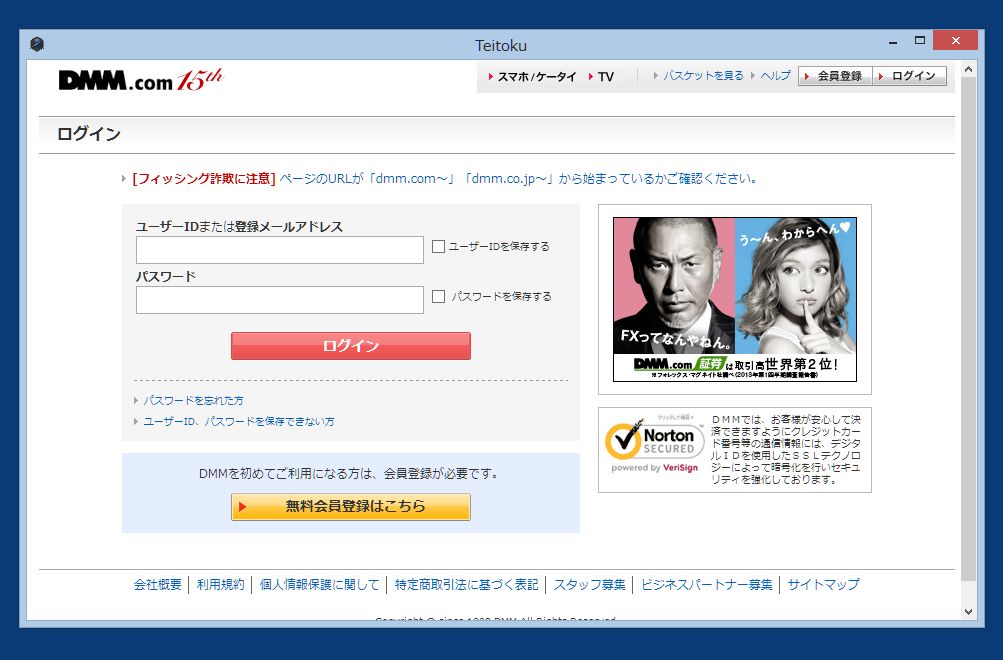Screen dimensions: 1003x660
Task: Focus the user ID or email field
Action: [x=280, y=250]
